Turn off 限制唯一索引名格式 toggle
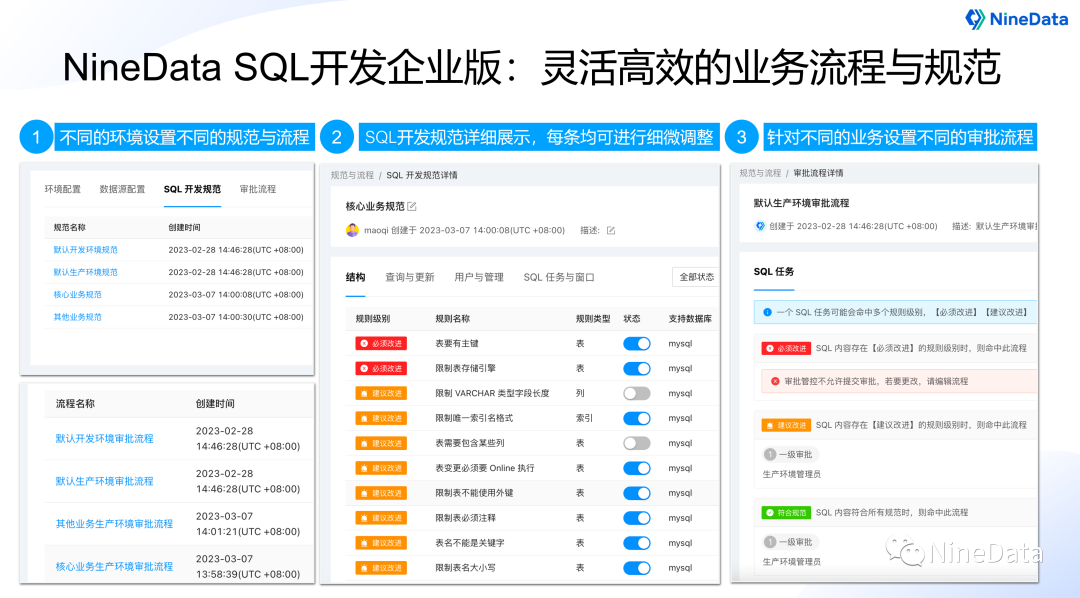The height and width of the screenshot is (598, 1080). coord(636,418)
